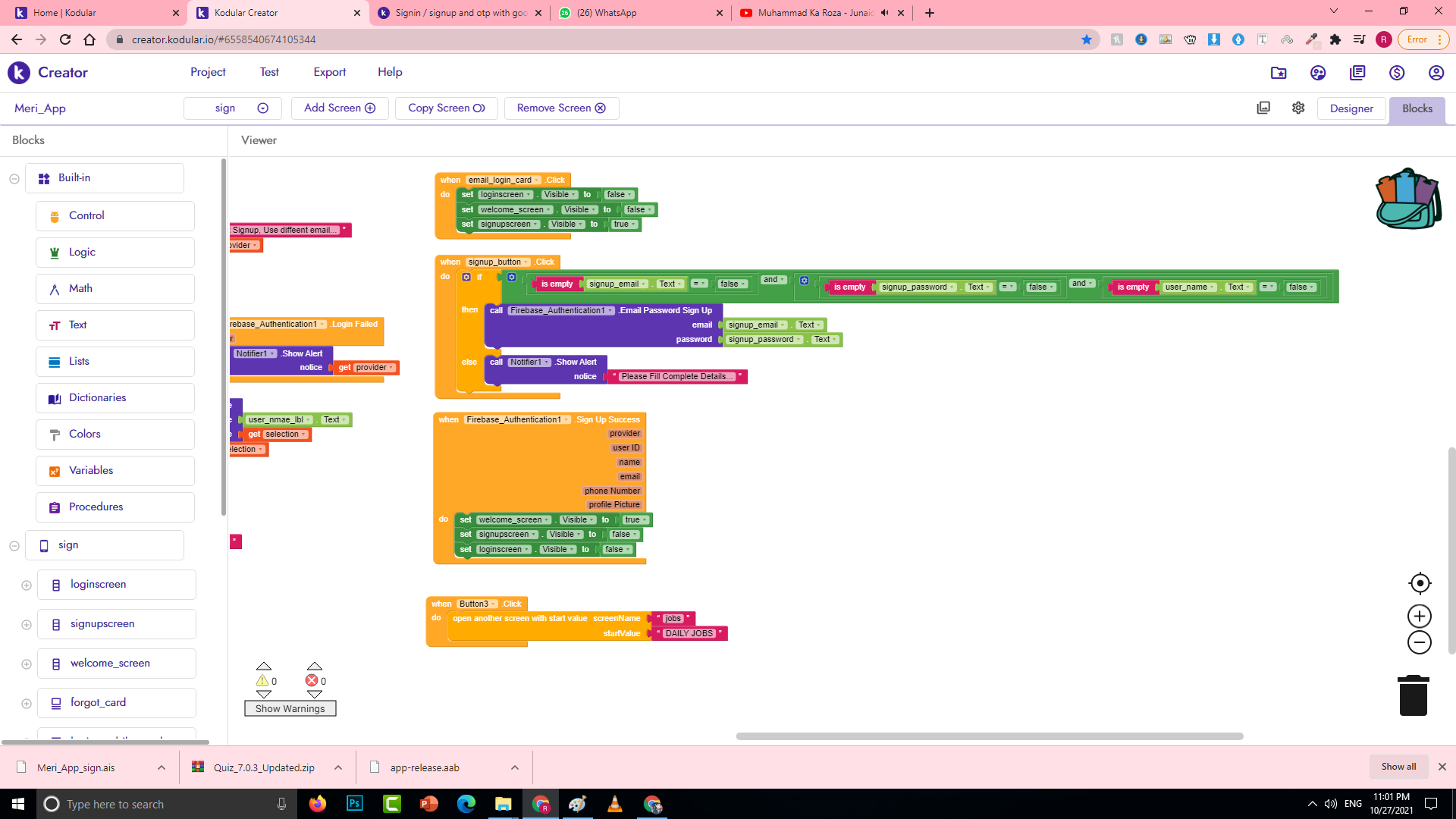This screenshot has width=1456, height=819.
Task: Expand the loginscreen component
Action: 27,585
